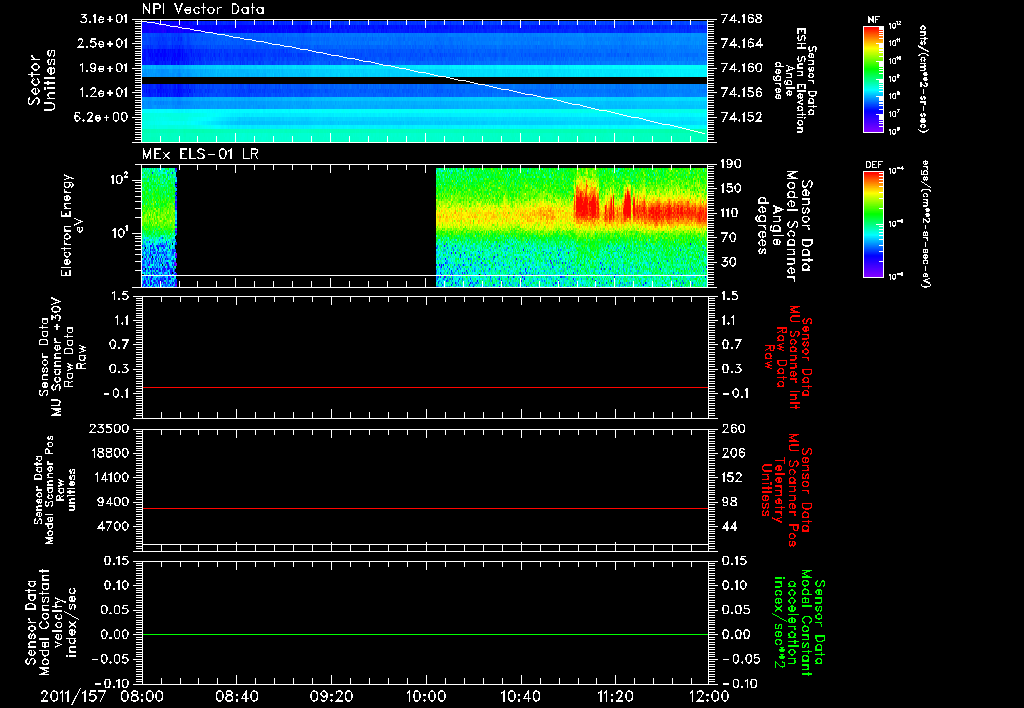Click the NF color bar gradient
Viewport: 1024px width, 708px height.
[873, 79]
